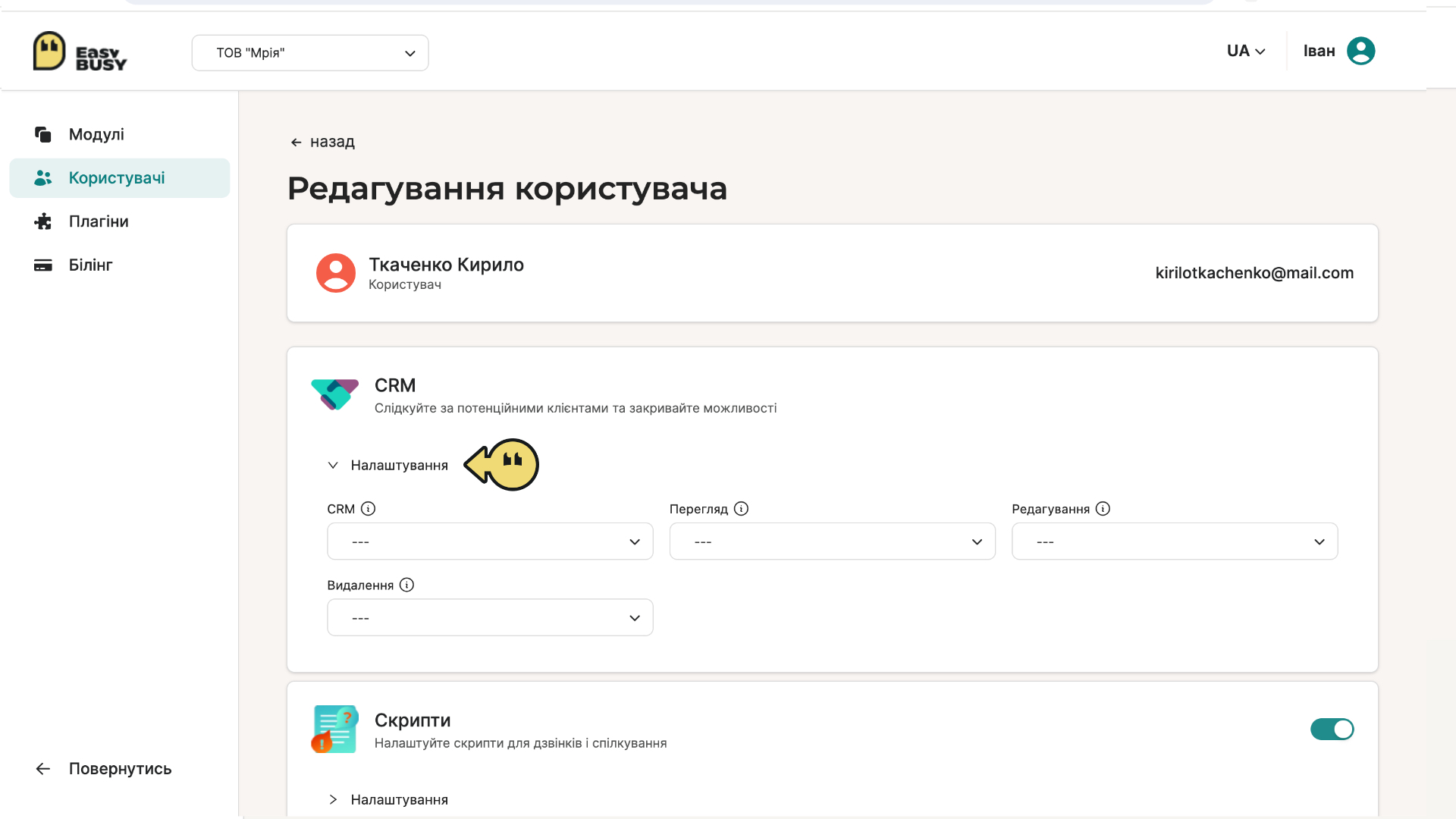Screen dimensions: 1456x819
Task: Go back via the назад link
Action: point(332,142)
